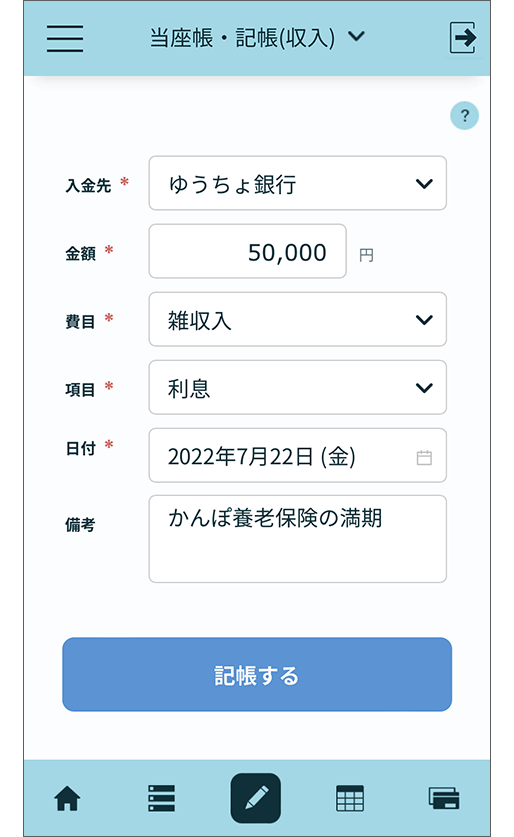Click the 2022年7月22日 date field
The image size is (514, 837).
click(x=298, y=455)
